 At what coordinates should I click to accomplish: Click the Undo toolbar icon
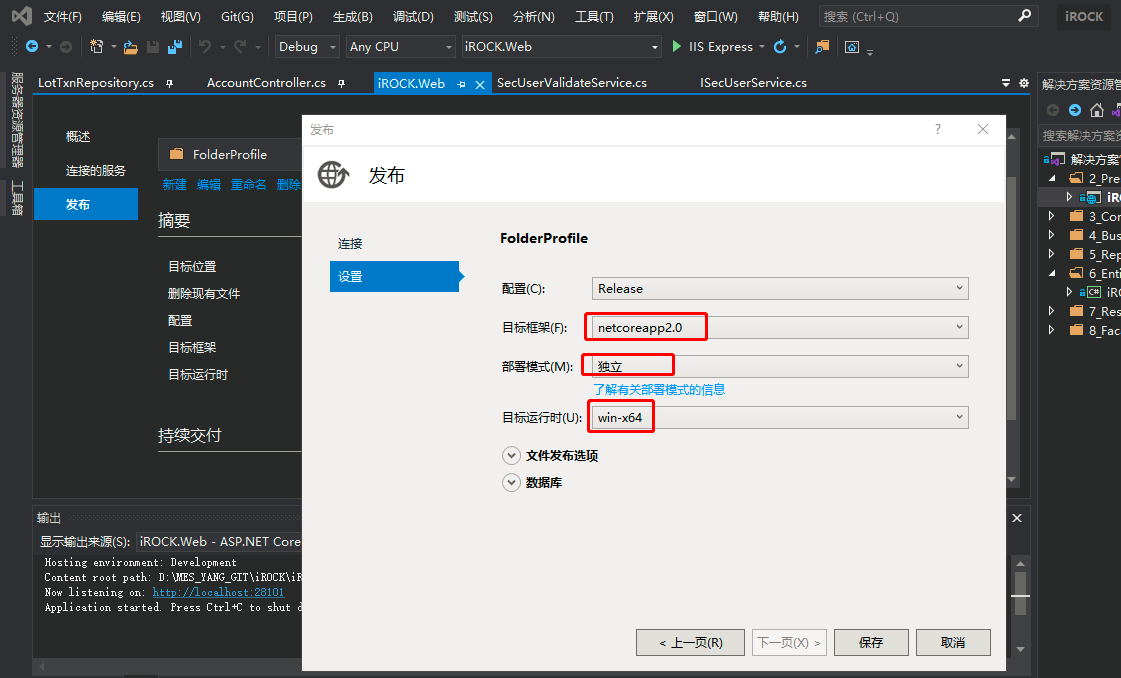[x=205, y=46]
